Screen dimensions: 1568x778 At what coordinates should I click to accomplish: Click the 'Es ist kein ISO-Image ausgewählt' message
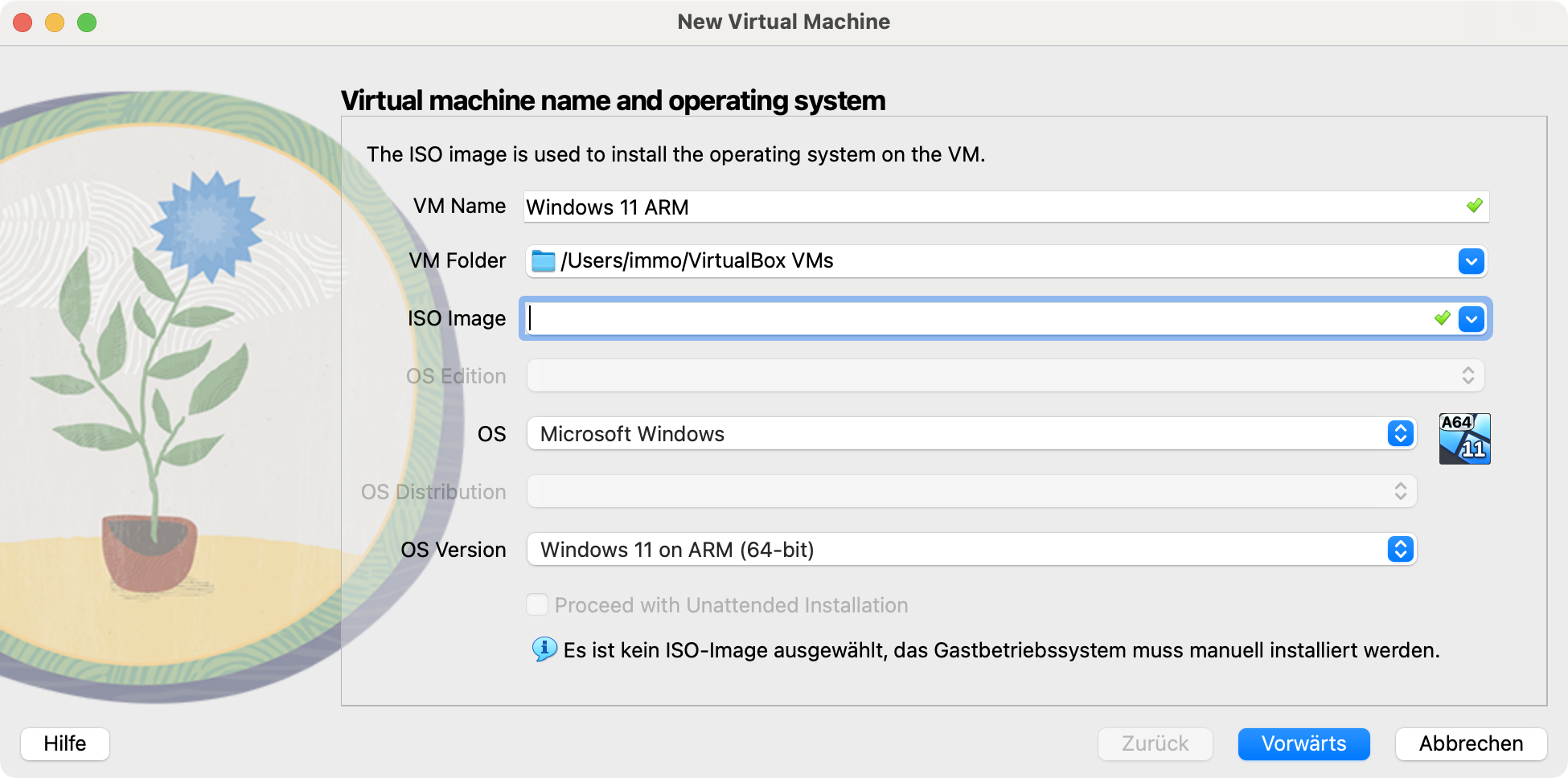[1001, 650]
